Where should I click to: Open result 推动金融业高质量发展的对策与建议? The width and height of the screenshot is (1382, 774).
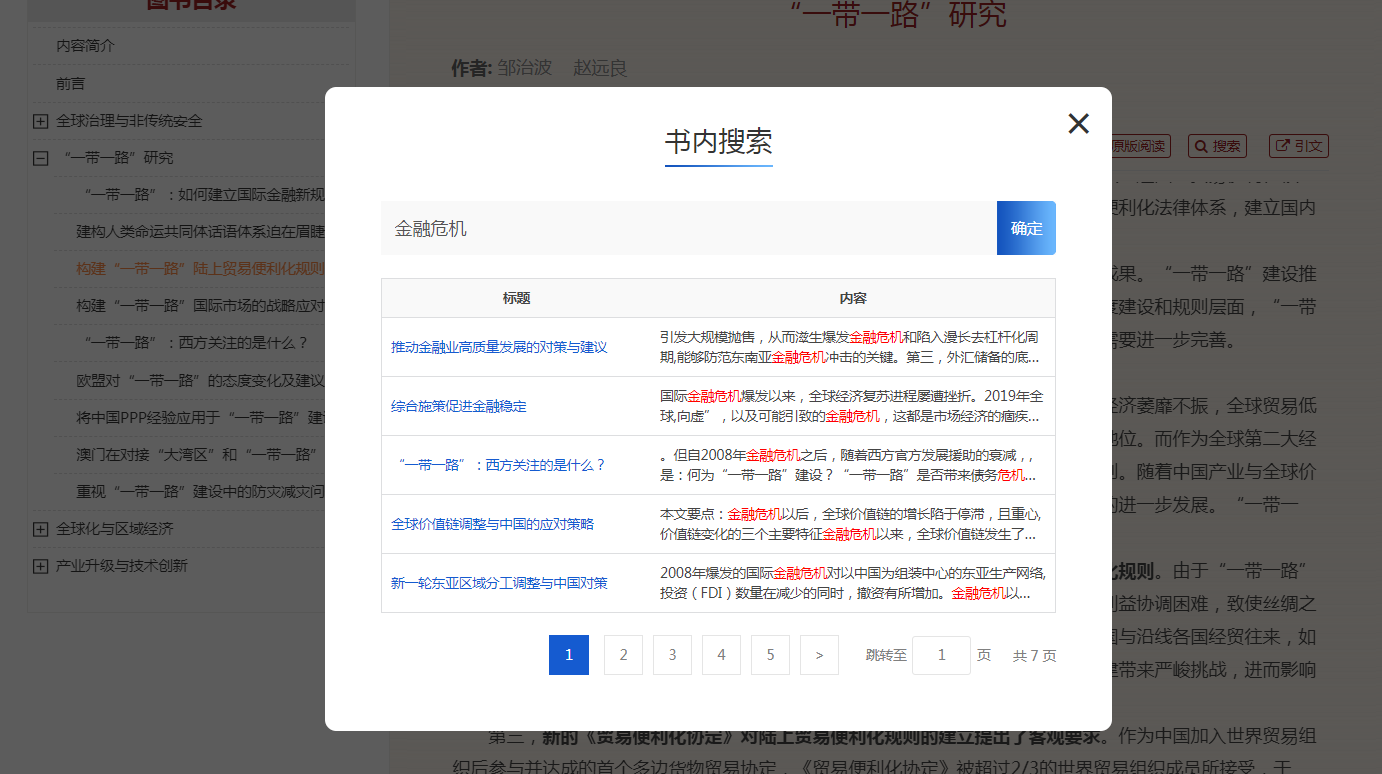point(499,347)
